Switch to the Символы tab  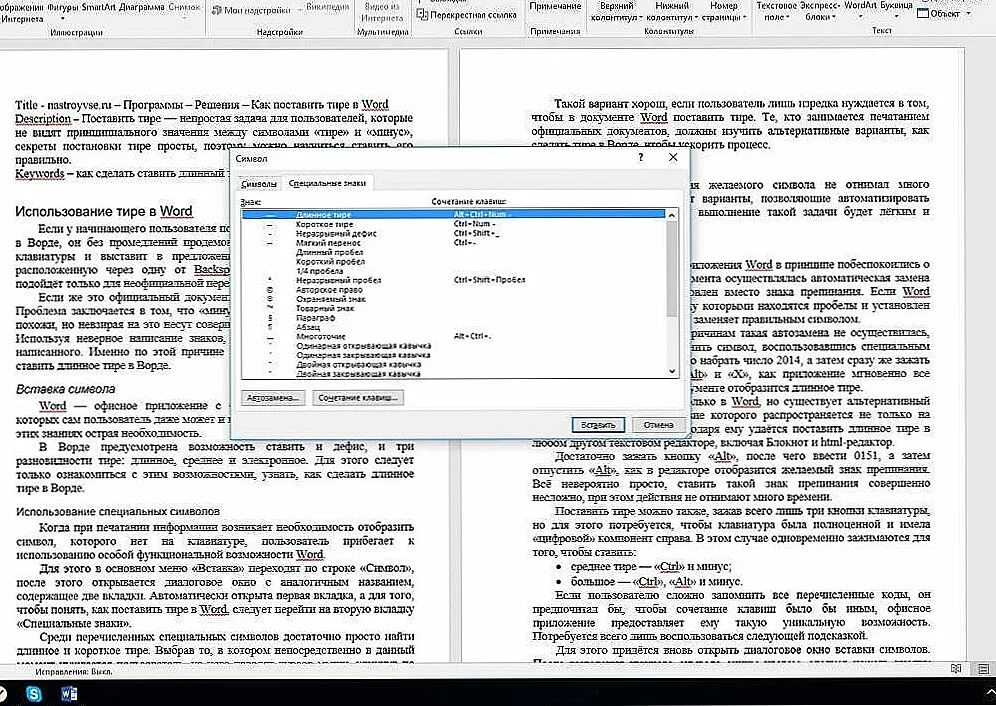point(259,184)
